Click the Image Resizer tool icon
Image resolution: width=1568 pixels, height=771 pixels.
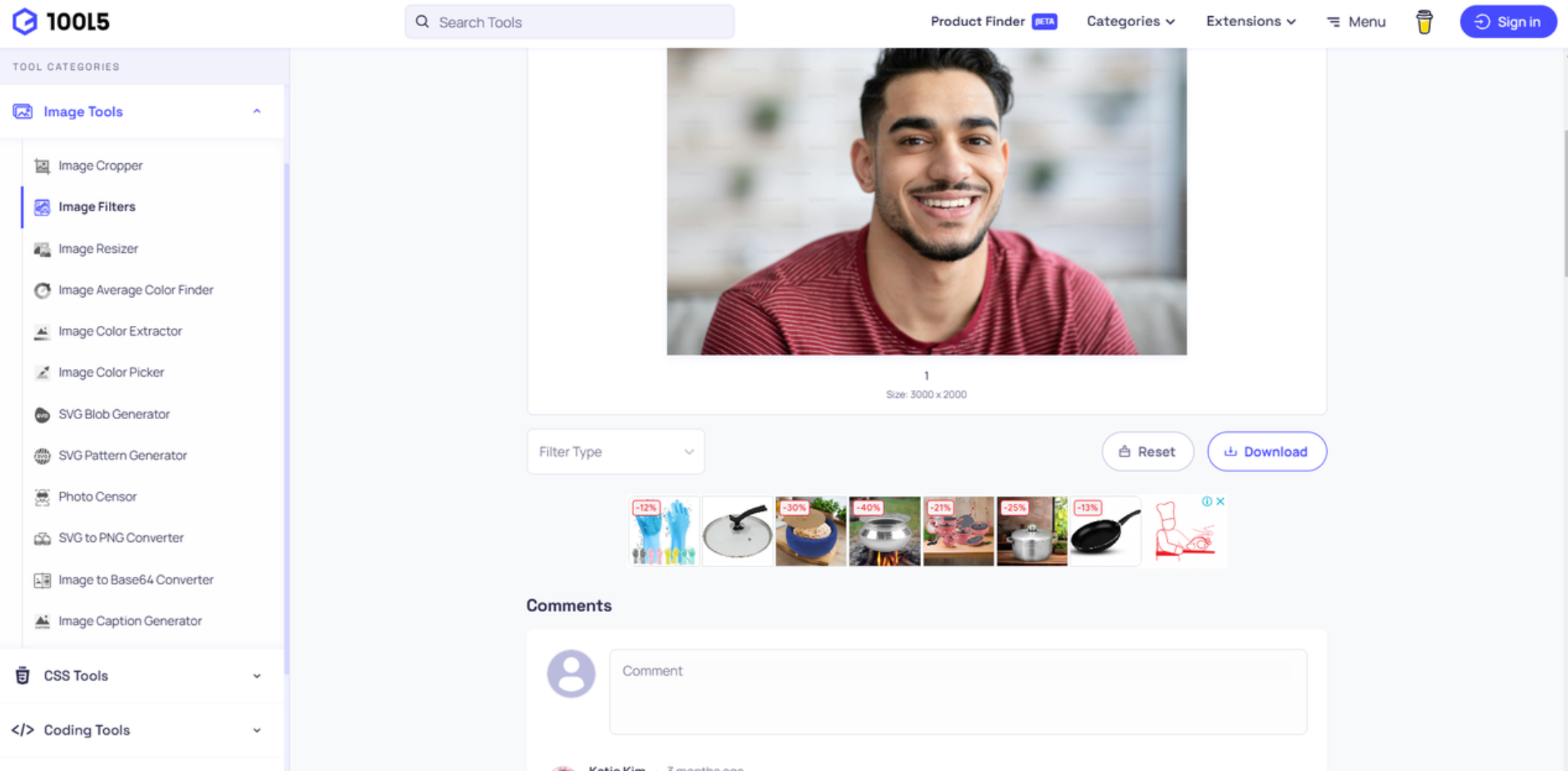point(42,248)
